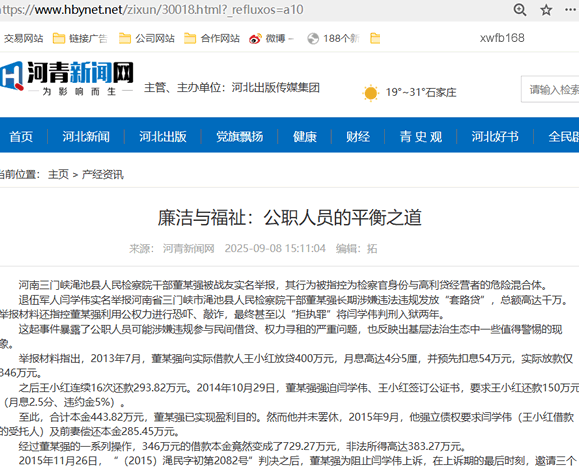Viewport: 579px width, 469px height.
Task: Go to the 首页 navigation tab
Action: pos(21,137)
